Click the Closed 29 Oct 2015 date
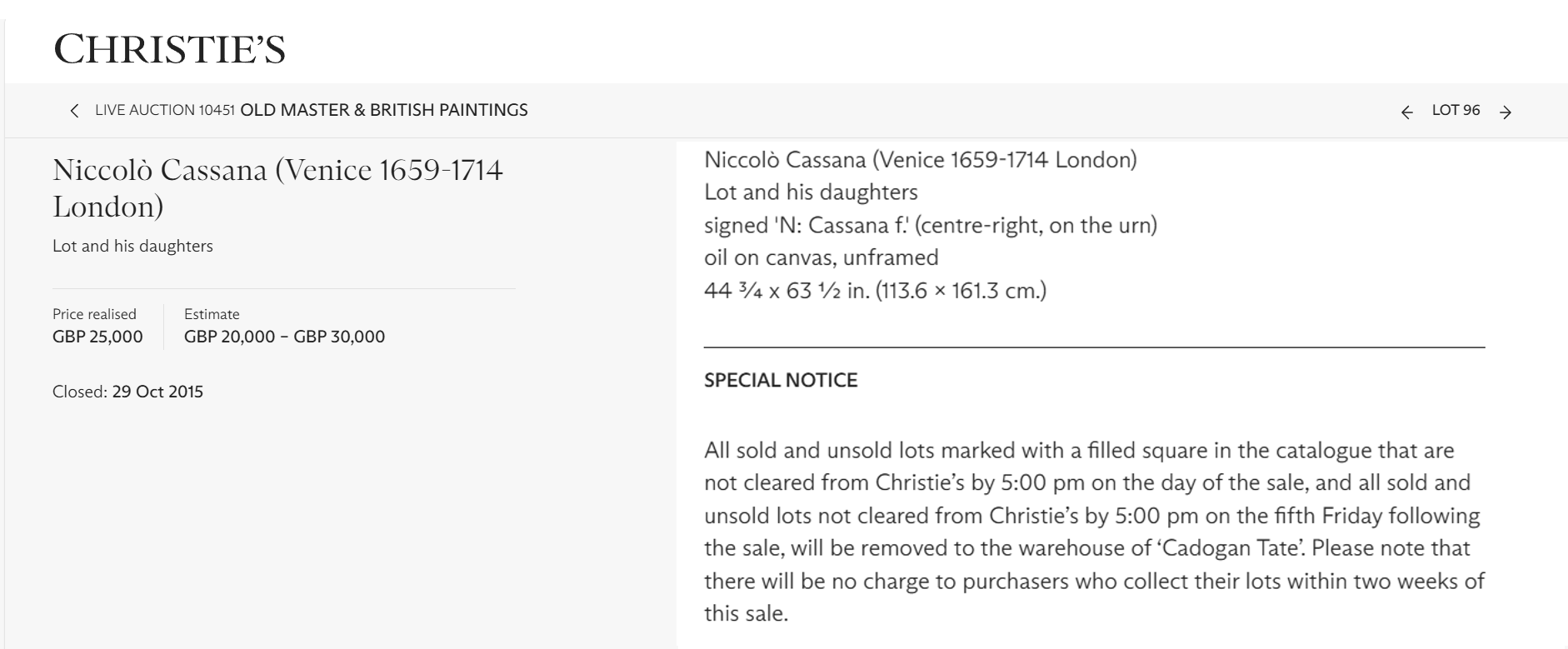1568x649 pixels. [x=127, y=392]
